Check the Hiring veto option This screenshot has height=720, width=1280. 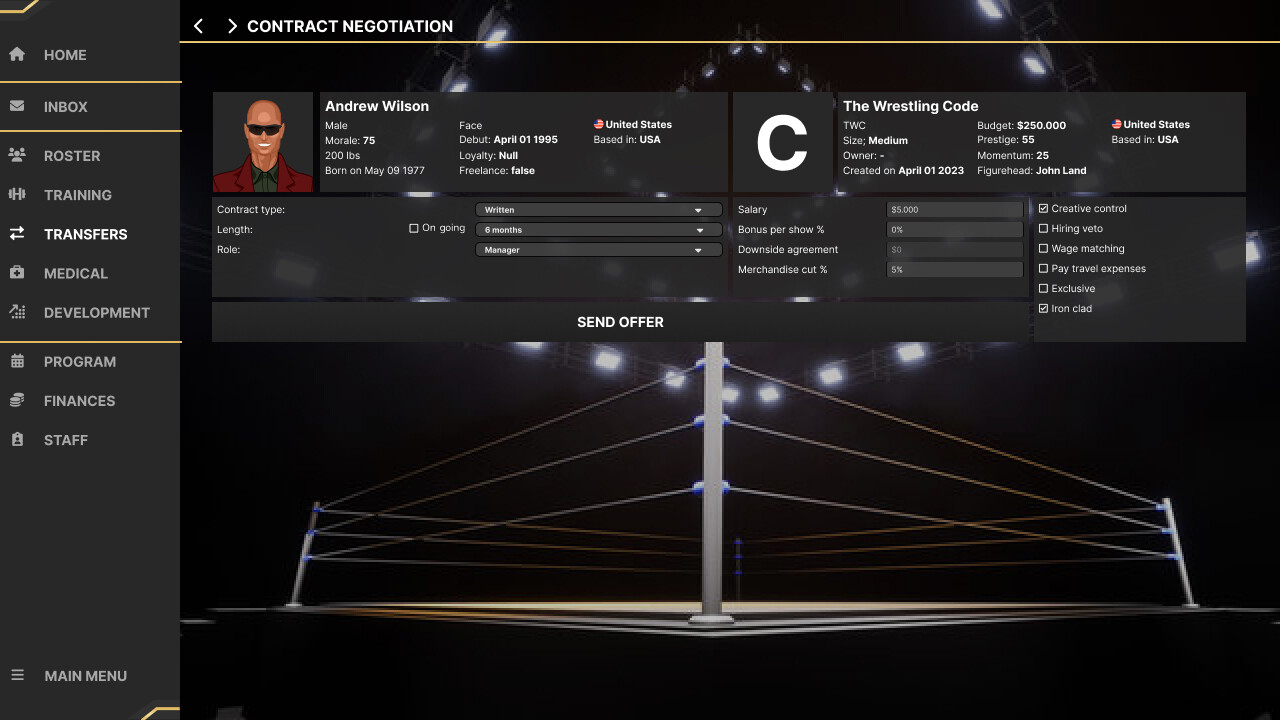(1044, 228)
